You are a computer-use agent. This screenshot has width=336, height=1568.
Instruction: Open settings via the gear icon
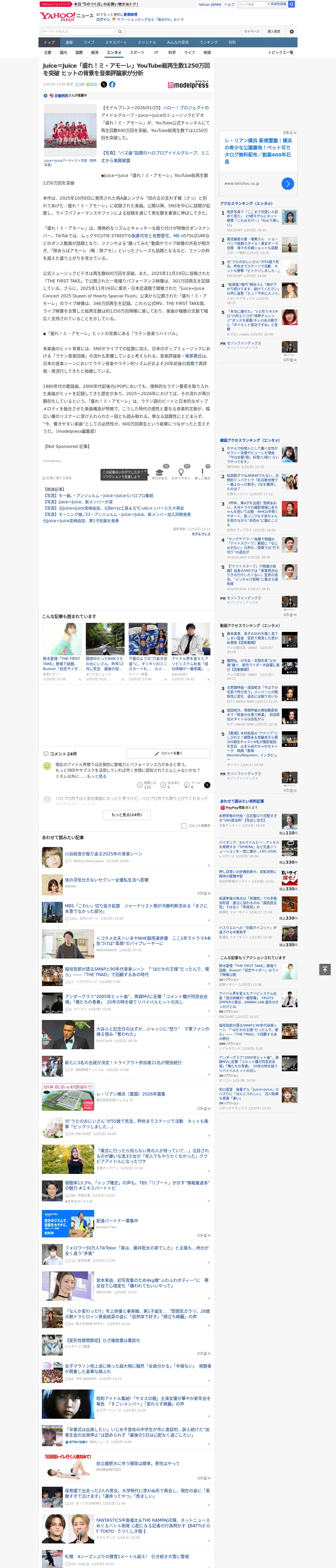(292, 31)
